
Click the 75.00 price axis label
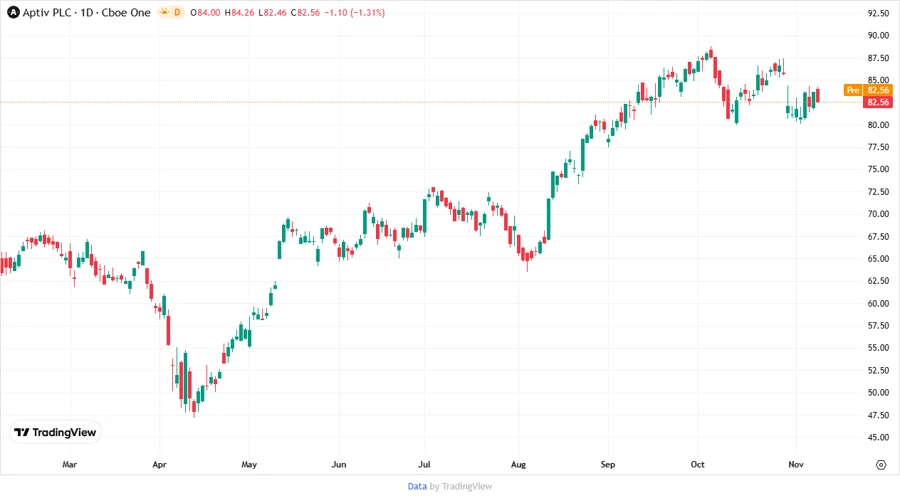[x=878, y=169]
